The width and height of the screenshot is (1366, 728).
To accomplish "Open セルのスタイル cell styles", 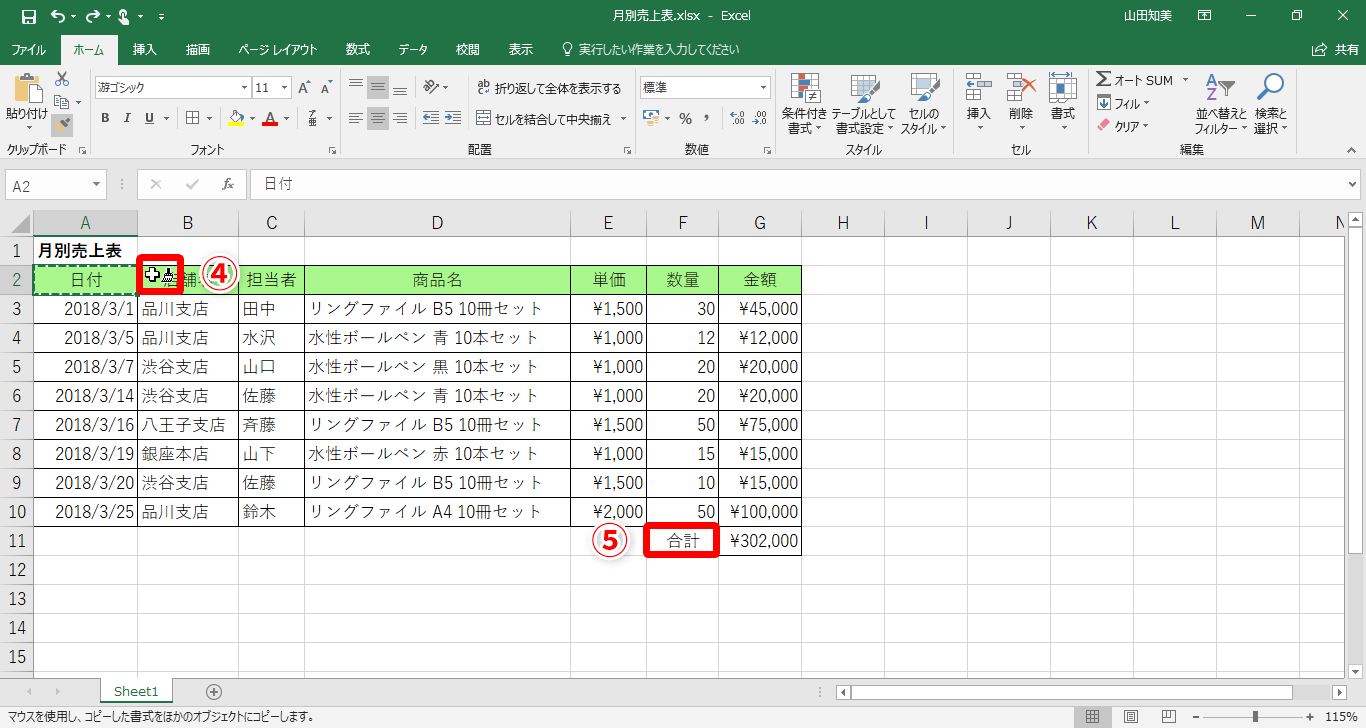I will [924, 104].
